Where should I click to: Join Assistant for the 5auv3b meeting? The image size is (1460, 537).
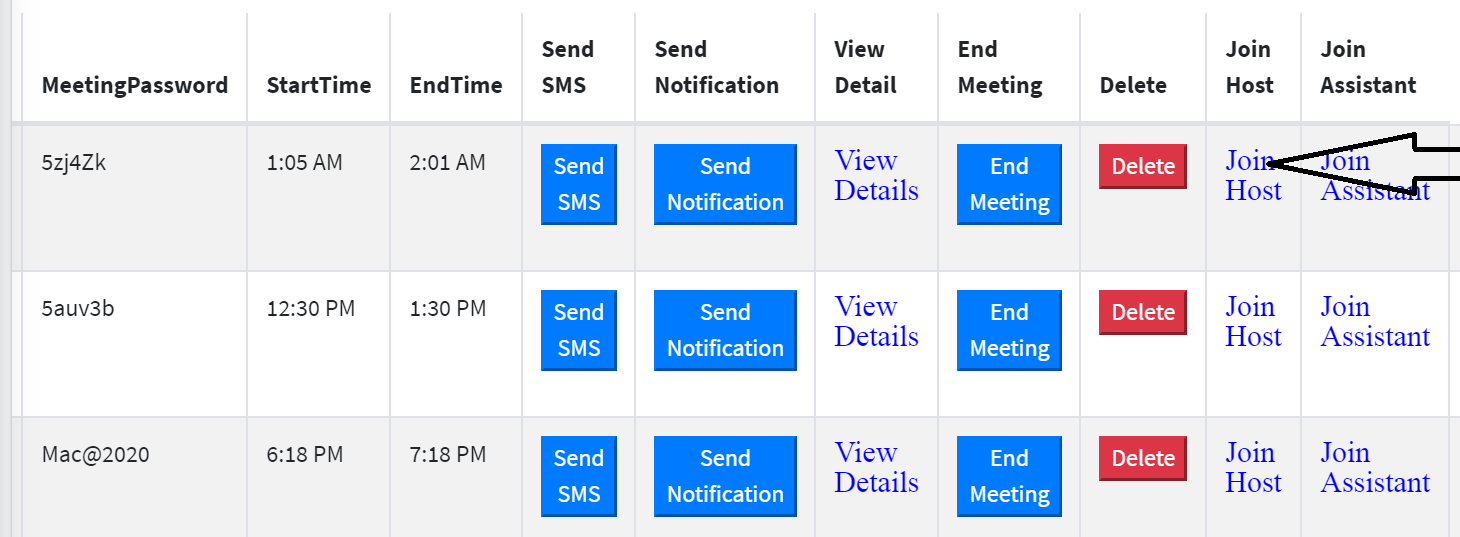click(x=1374, y=321)
